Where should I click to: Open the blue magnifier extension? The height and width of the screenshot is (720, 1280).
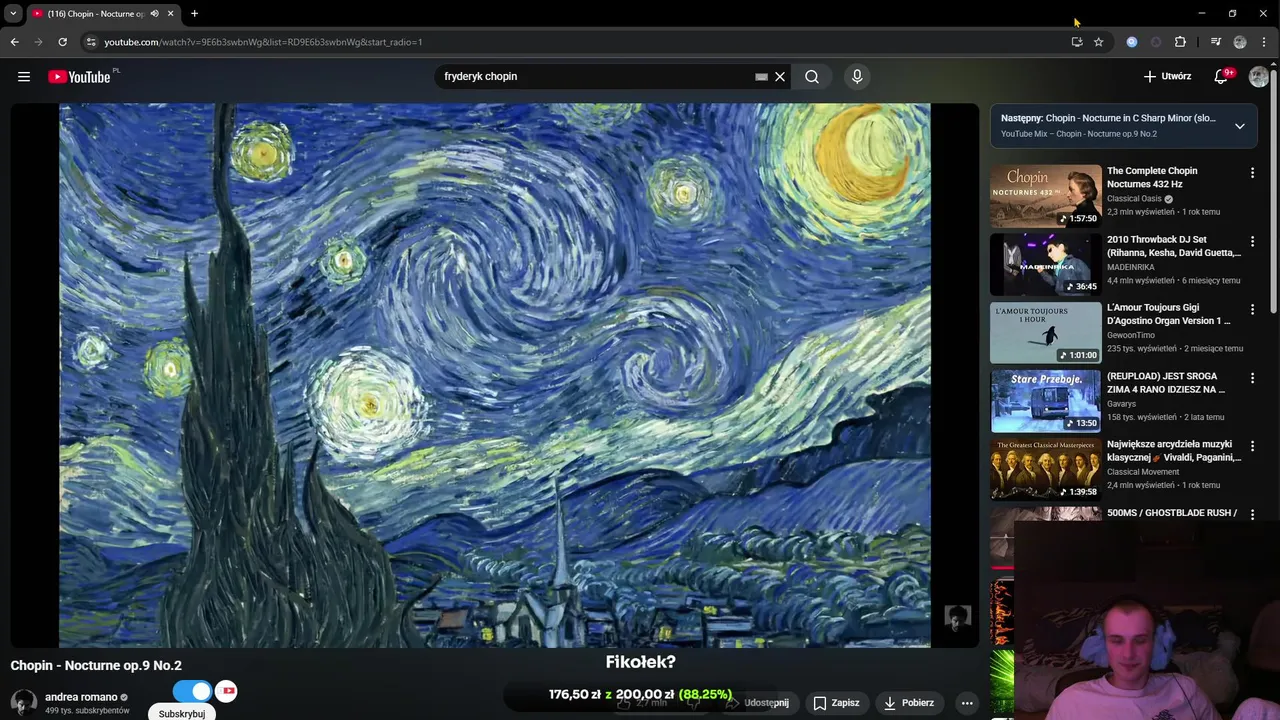pos(1132,42)
